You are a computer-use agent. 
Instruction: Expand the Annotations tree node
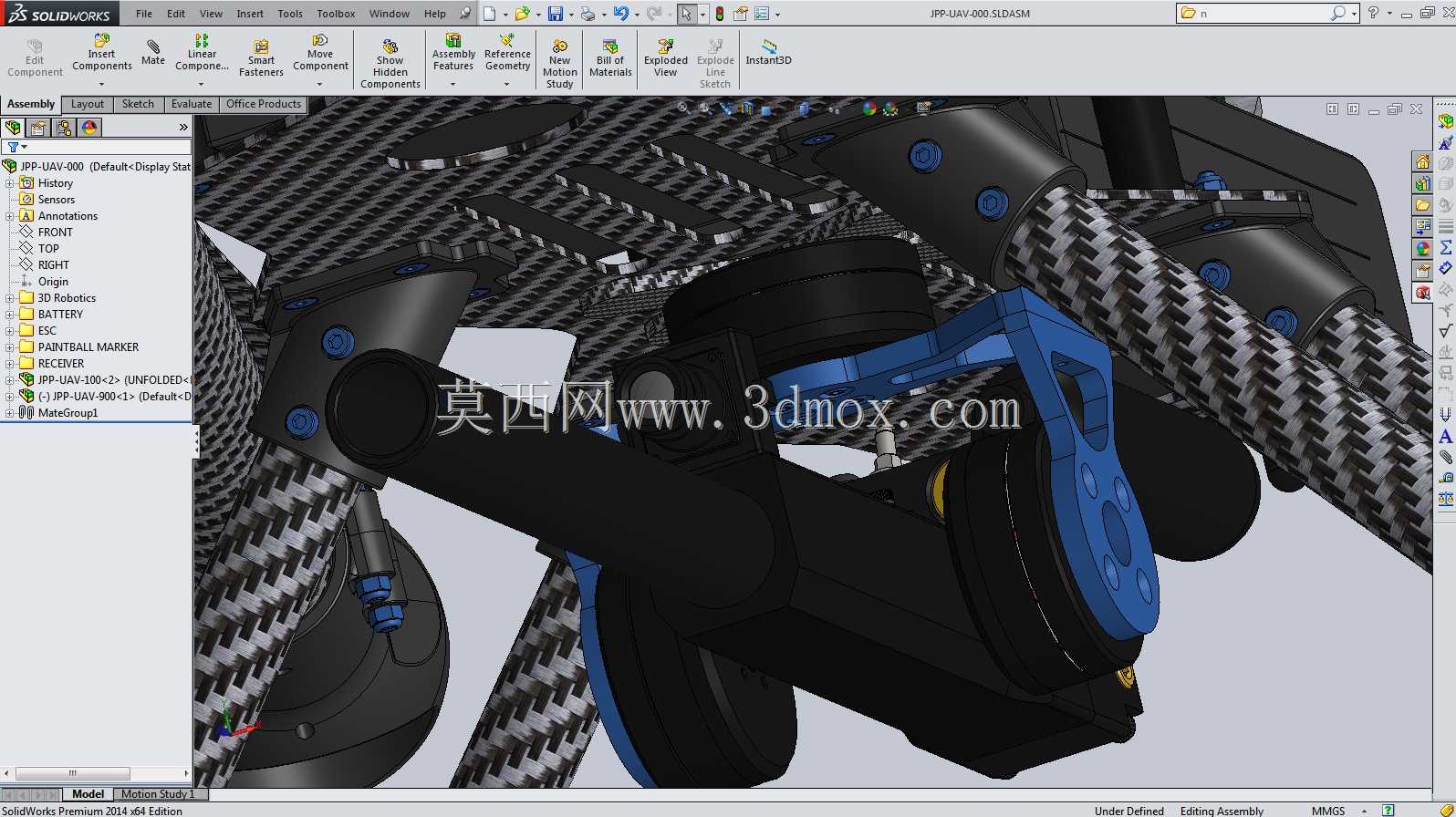pyautogui.click(x=10, y=216)
